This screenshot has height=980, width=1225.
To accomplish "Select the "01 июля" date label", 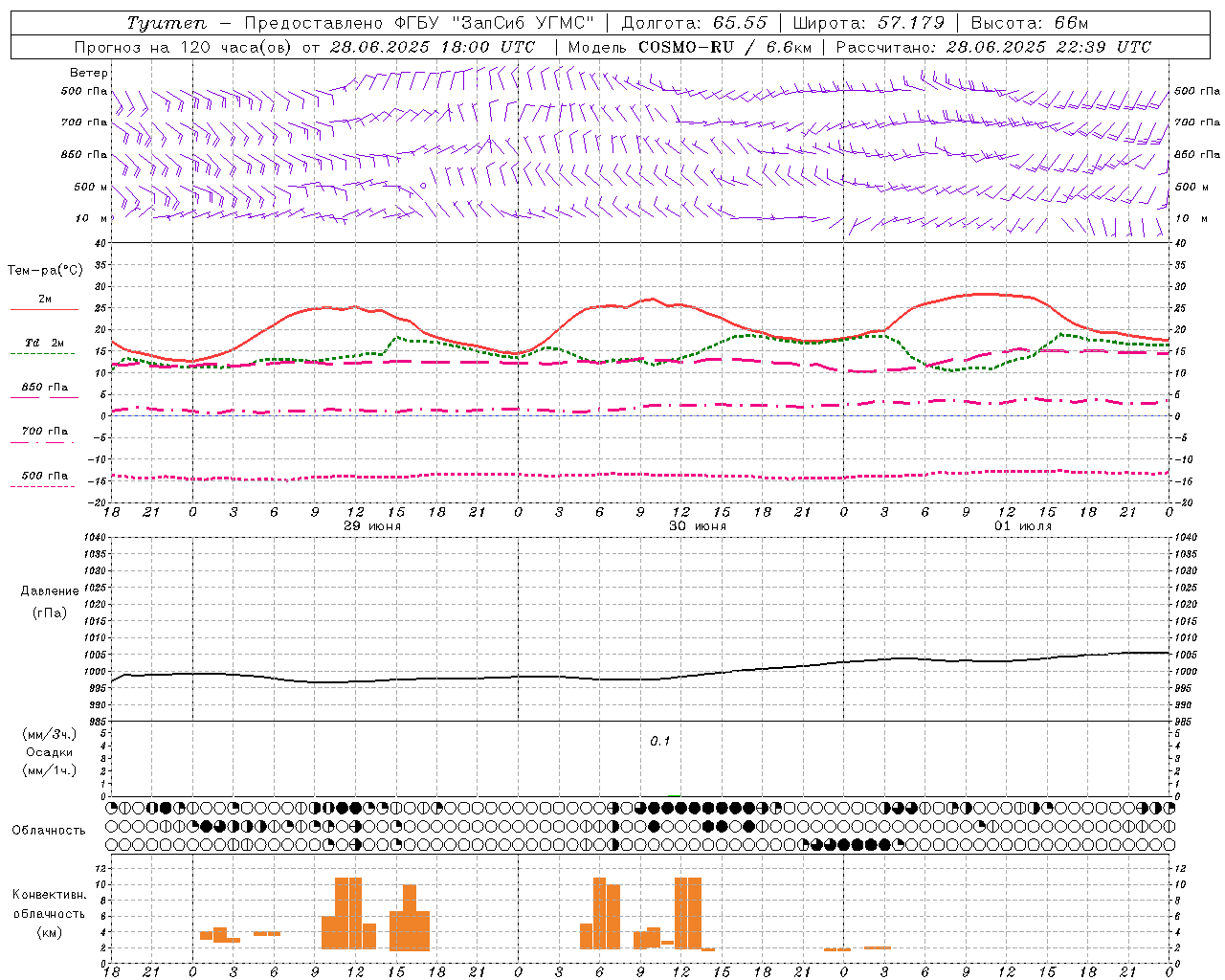I will click(1023, 526).
